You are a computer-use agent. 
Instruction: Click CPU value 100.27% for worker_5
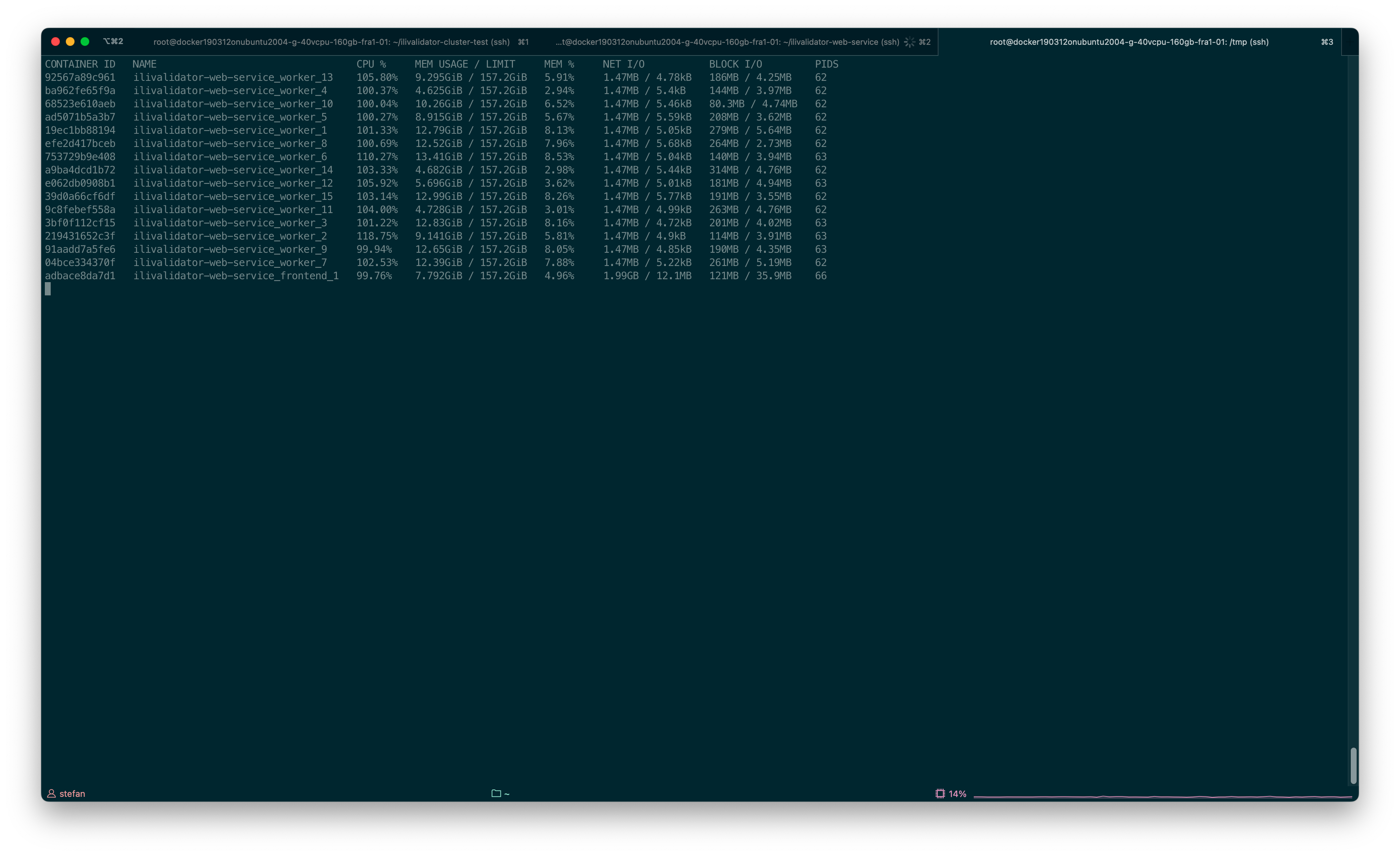tap(377, 117)
